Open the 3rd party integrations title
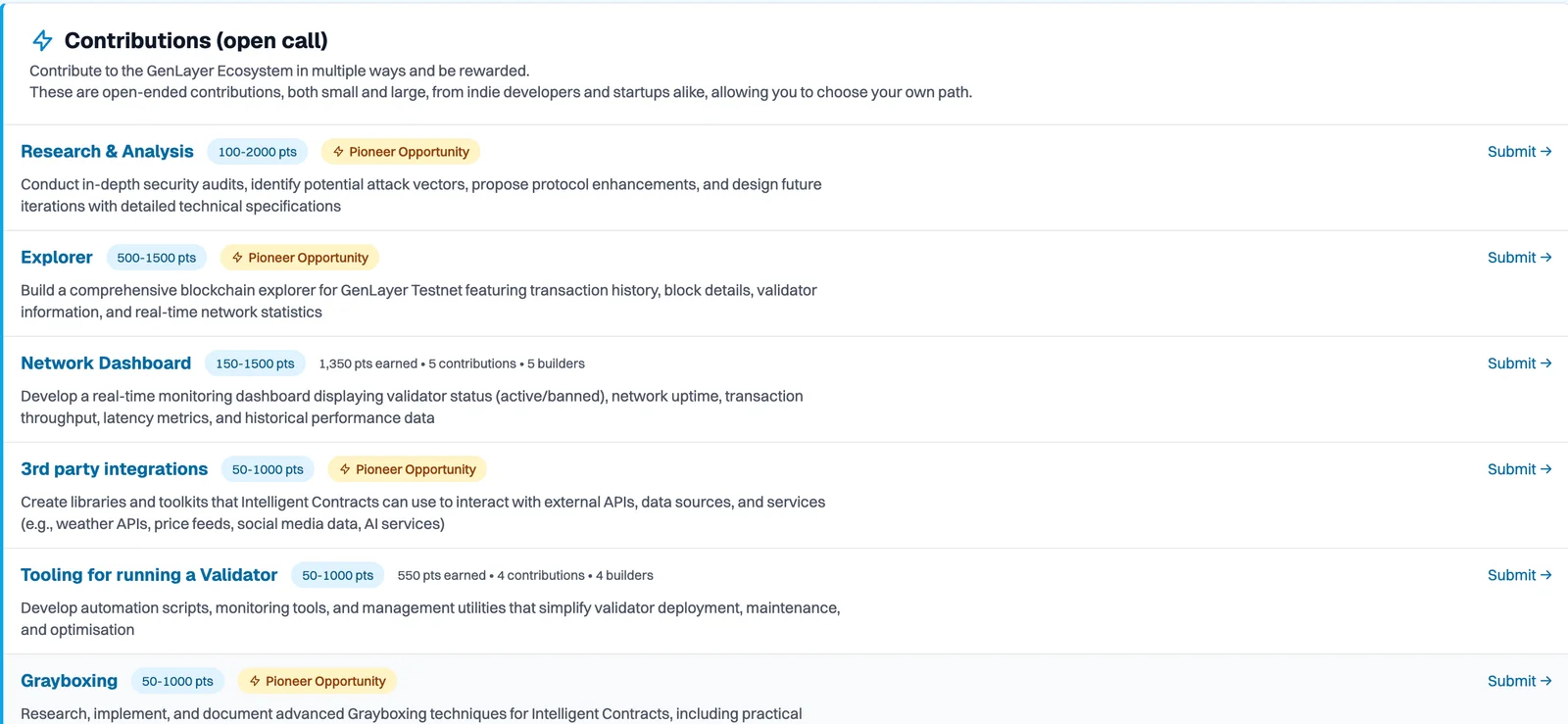The width and height of the screenshot is (1568, 724). click(114, 469)
